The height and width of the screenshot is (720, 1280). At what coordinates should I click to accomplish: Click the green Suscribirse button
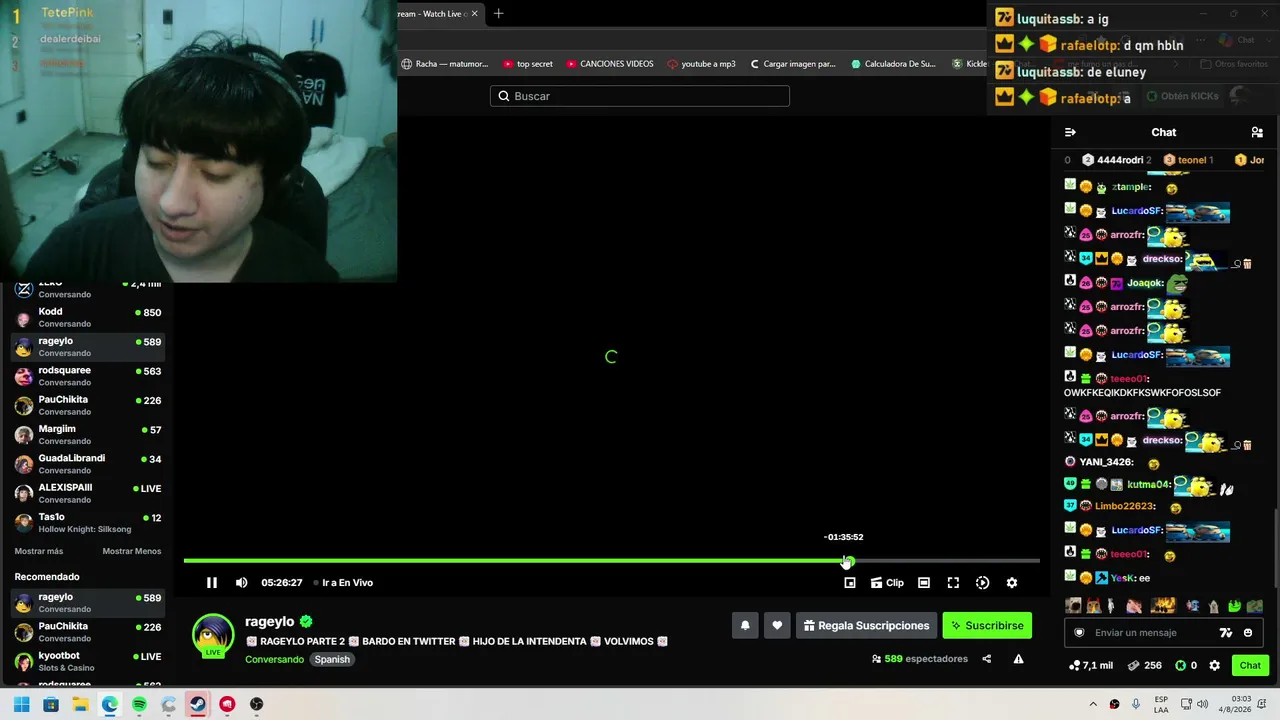[x=987, y=626]
